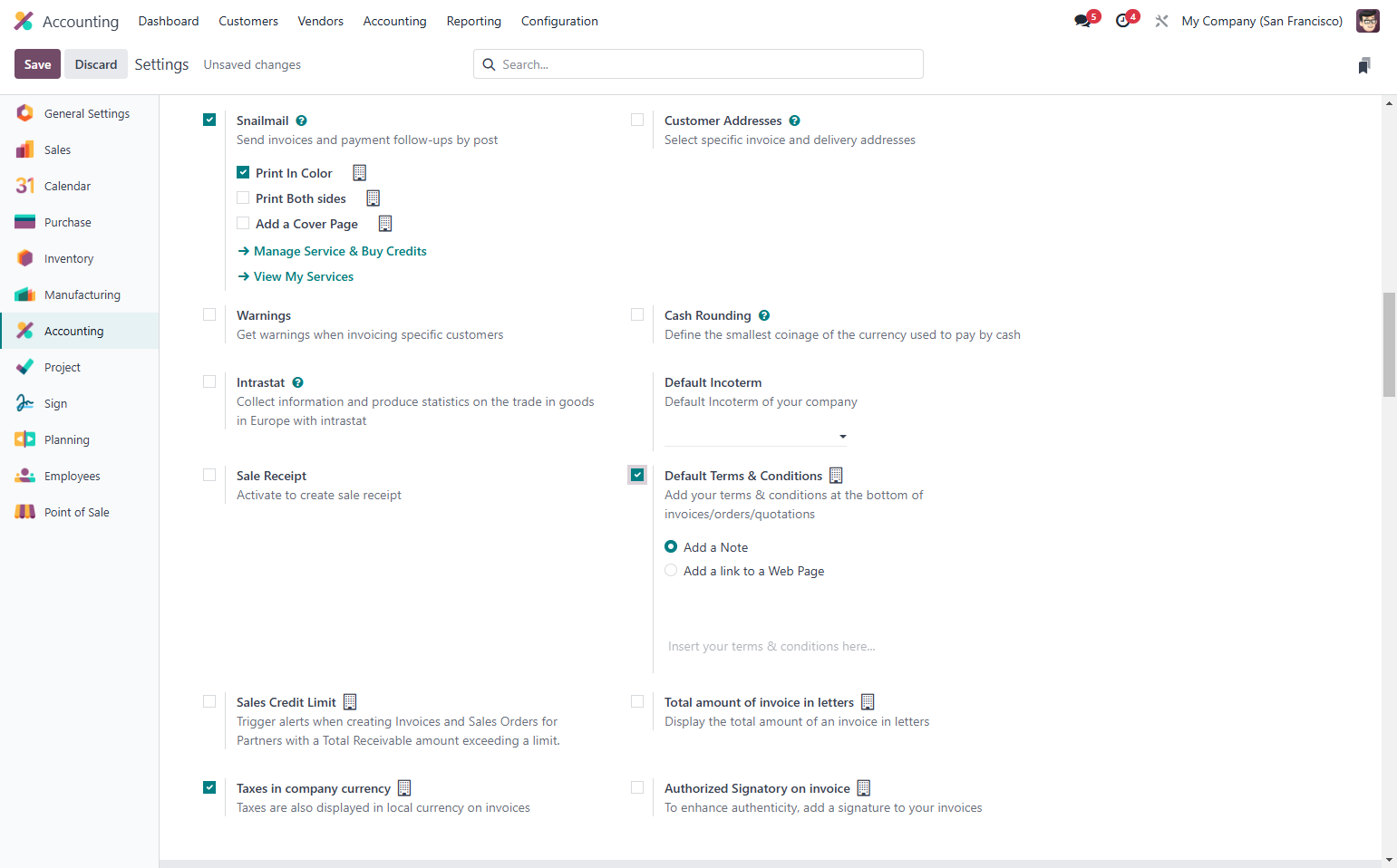The height and width of the screenshot is (868, 1397).
Task: Click company icon beside Total amount in letters
Action: tap(868, 701)
